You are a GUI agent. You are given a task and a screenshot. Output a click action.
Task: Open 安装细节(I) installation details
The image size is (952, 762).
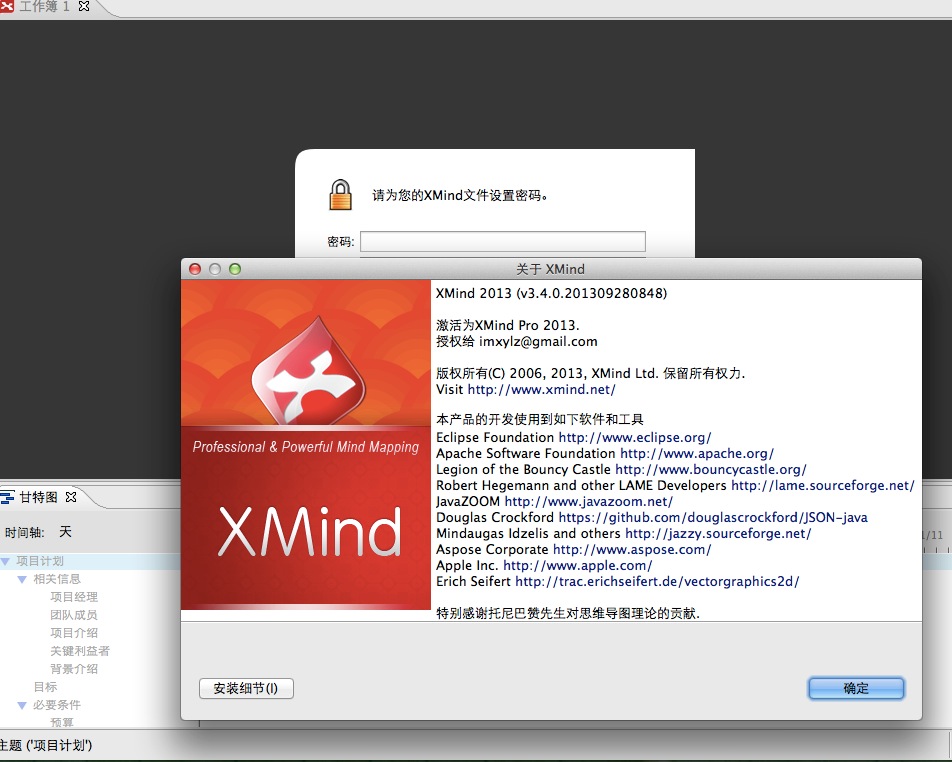coord(246,688)
